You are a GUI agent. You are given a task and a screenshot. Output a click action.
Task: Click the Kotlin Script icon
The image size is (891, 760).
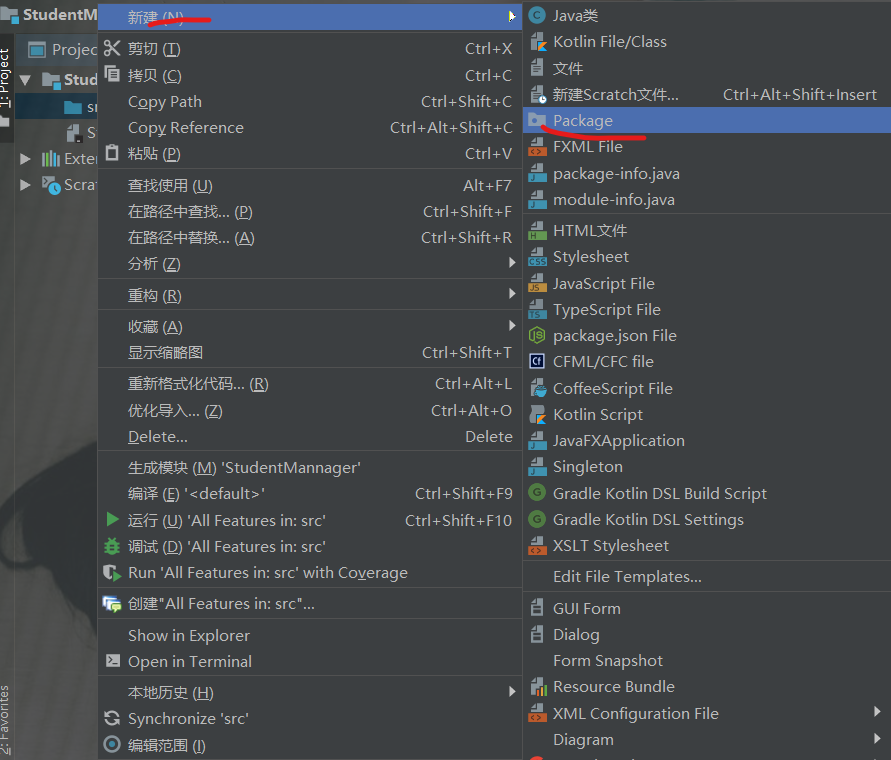pos(538,414)
